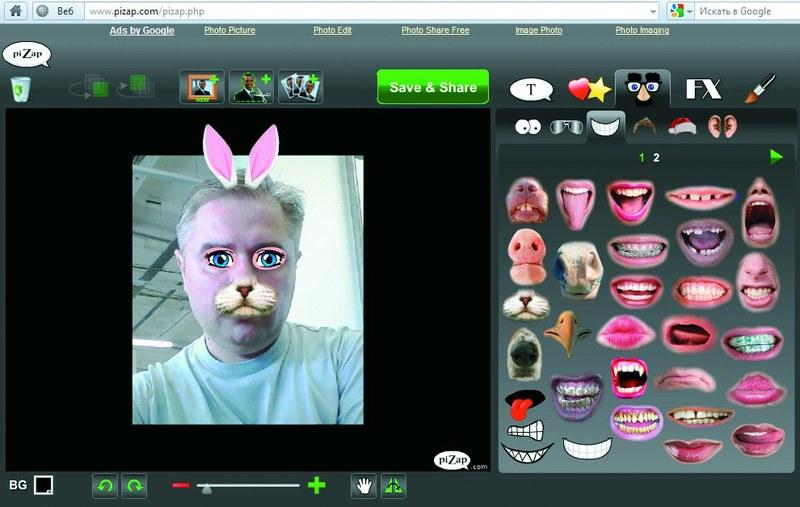Open the Santa hat sticker category
This screenshot has height=507, width=800.
(681, 127)
